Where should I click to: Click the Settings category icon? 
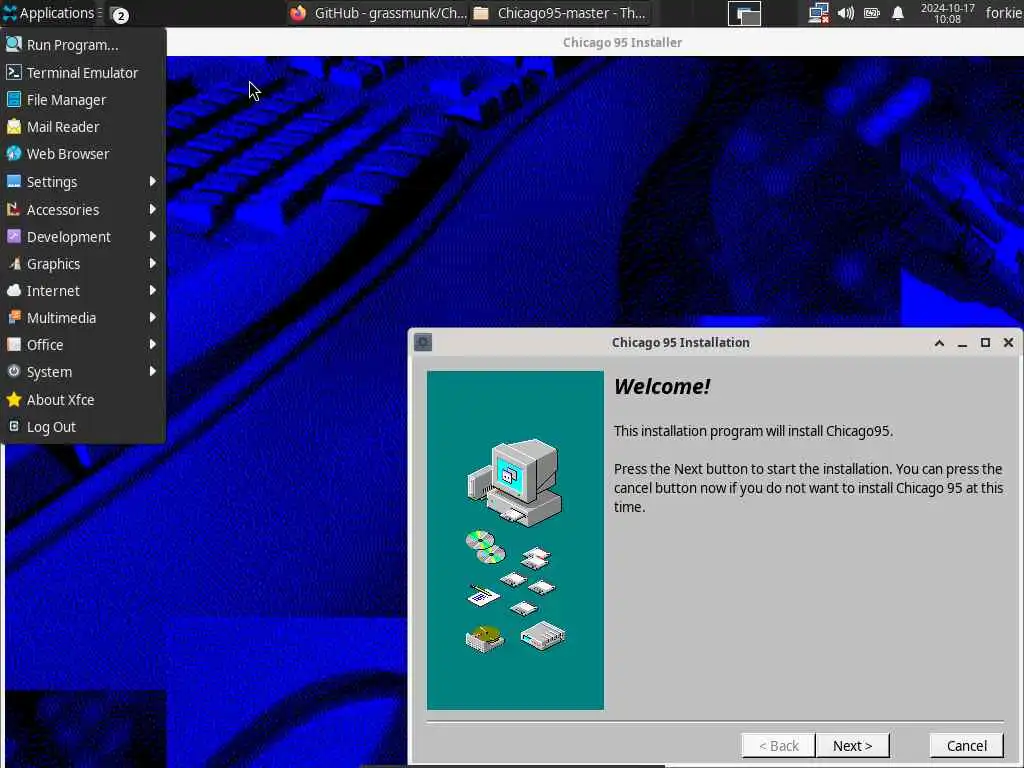click(x=14, y=182)
